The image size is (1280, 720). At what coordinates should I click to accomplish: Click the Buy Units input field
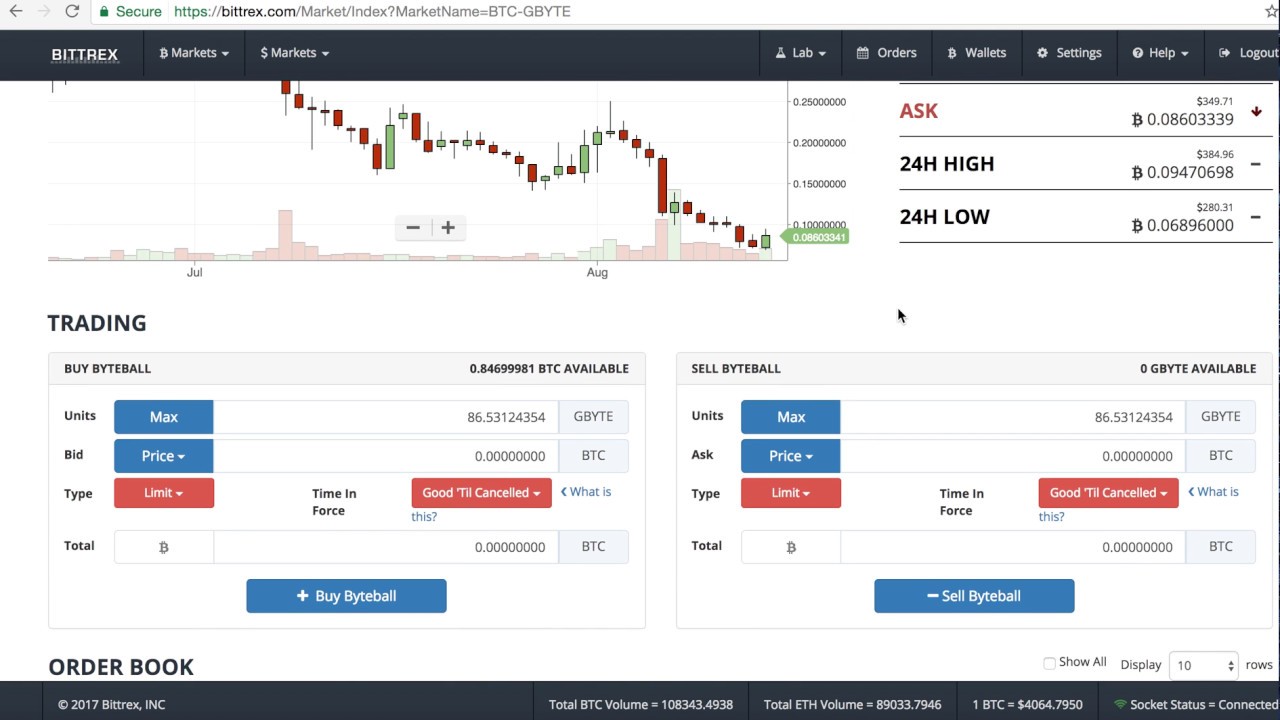[386, 417]
